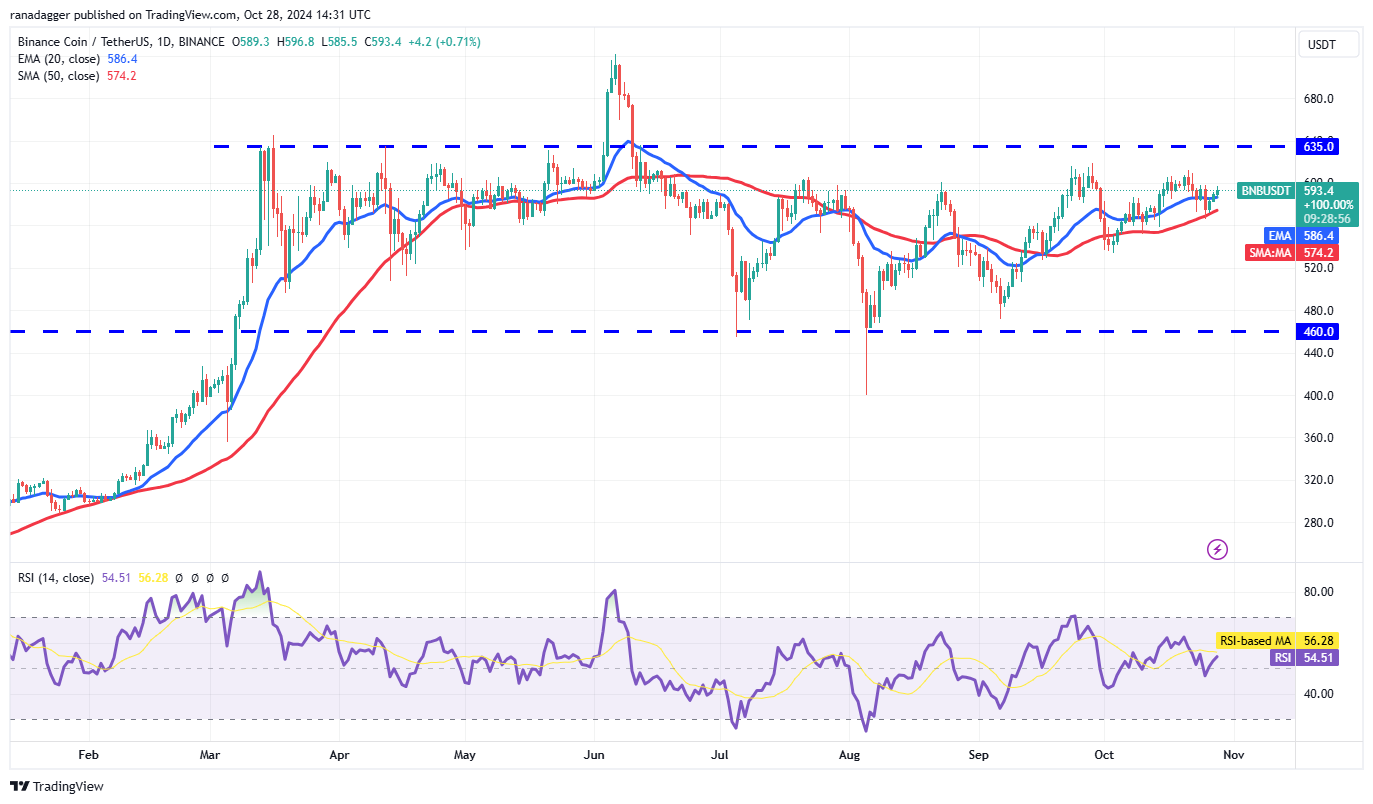Click the EMA value 586.4 in legend
The width and height of the screenshot is (1373, 804).
(120, 59)
